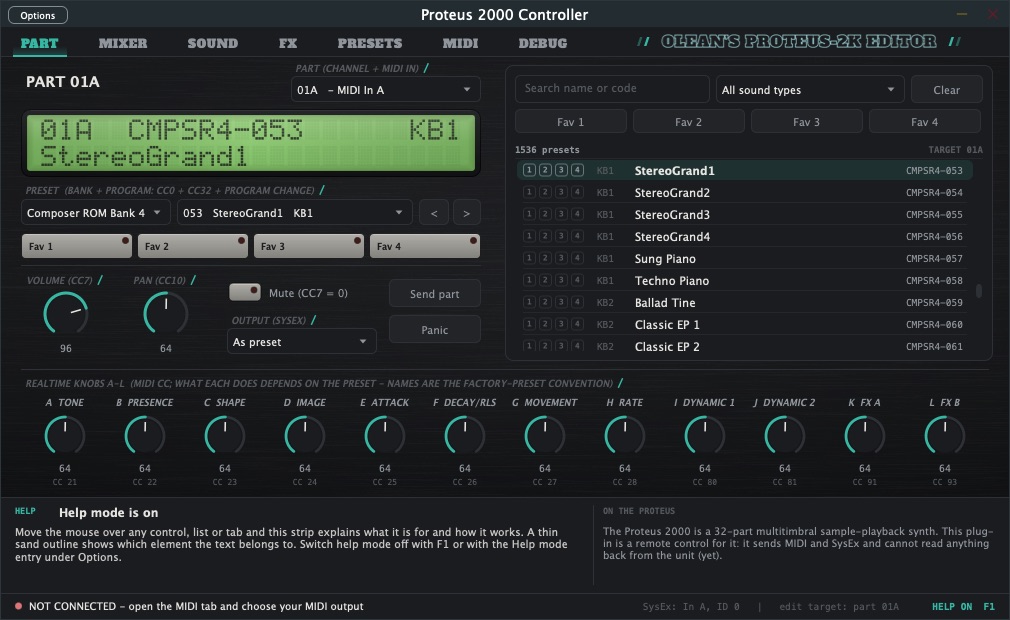1010x620 pixels.
Task: Assign StereoGrand4 to favorite slot 3
Action: 561,236
